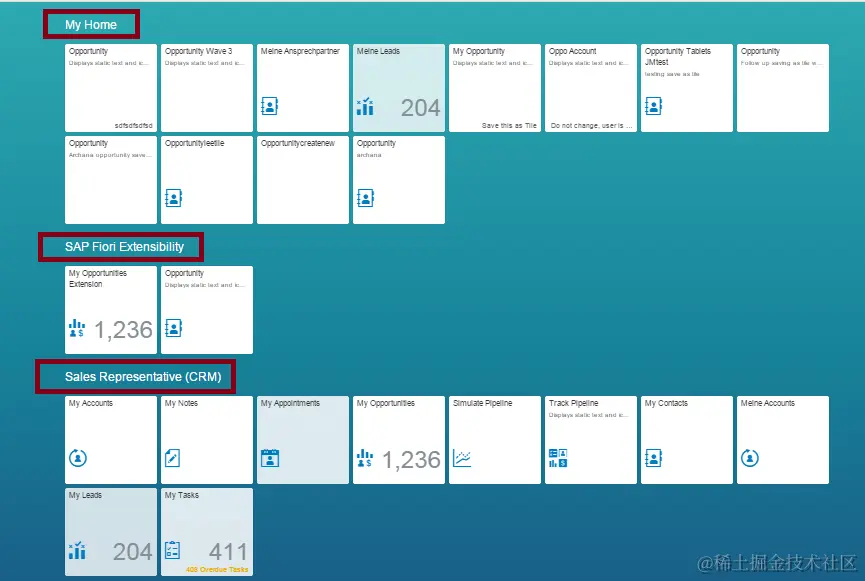Image resolution: width=865 pixels, height=581 pixels.
Task: Click the note-edit icon on My Notes tile
Action: (x=172, y=458)
